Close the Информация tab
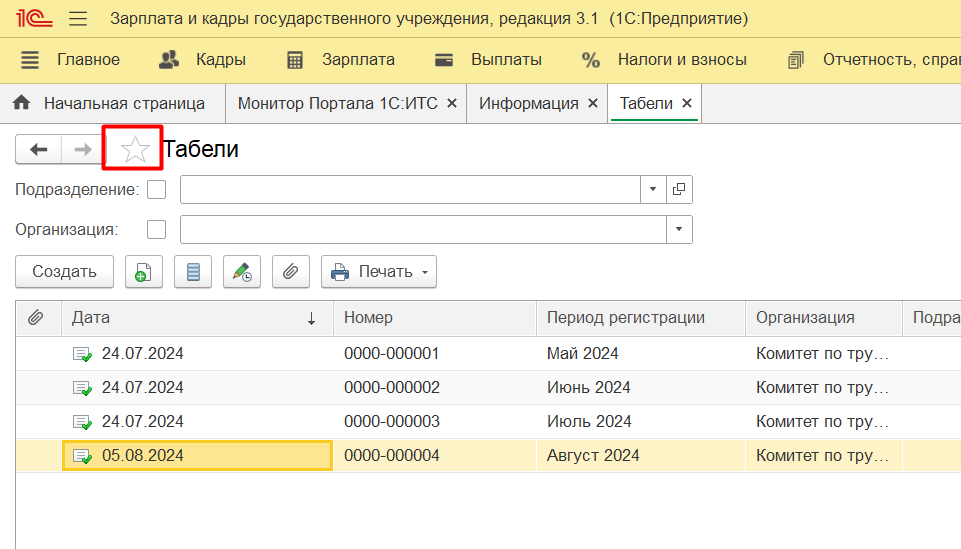The height and width of the screenshot is (549, 961). pos(593,104)
